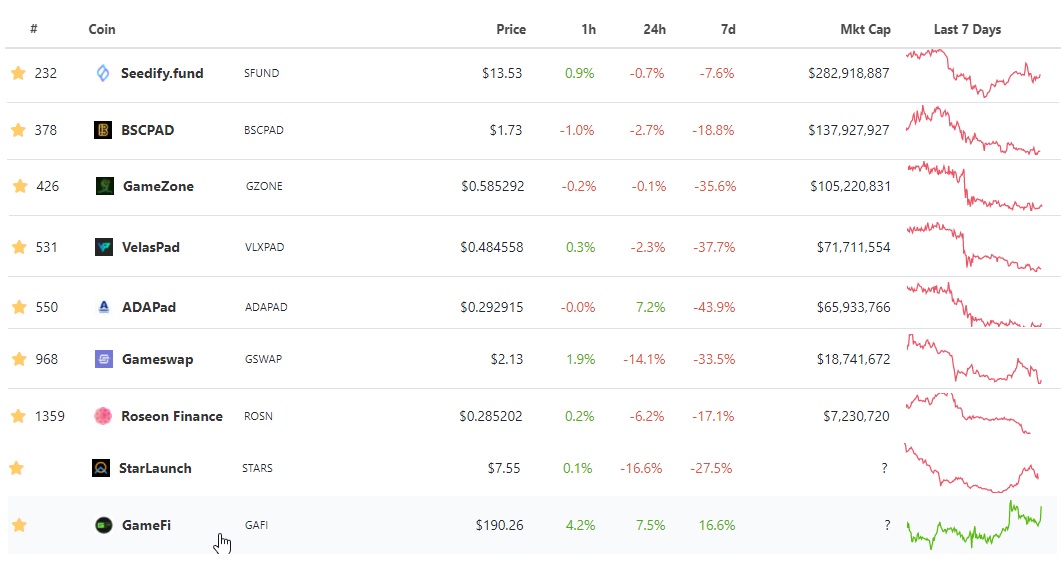Viewport: 1061px width, 568px height.
Task: Select market cap $7,230,720
Action: (856, 416)
